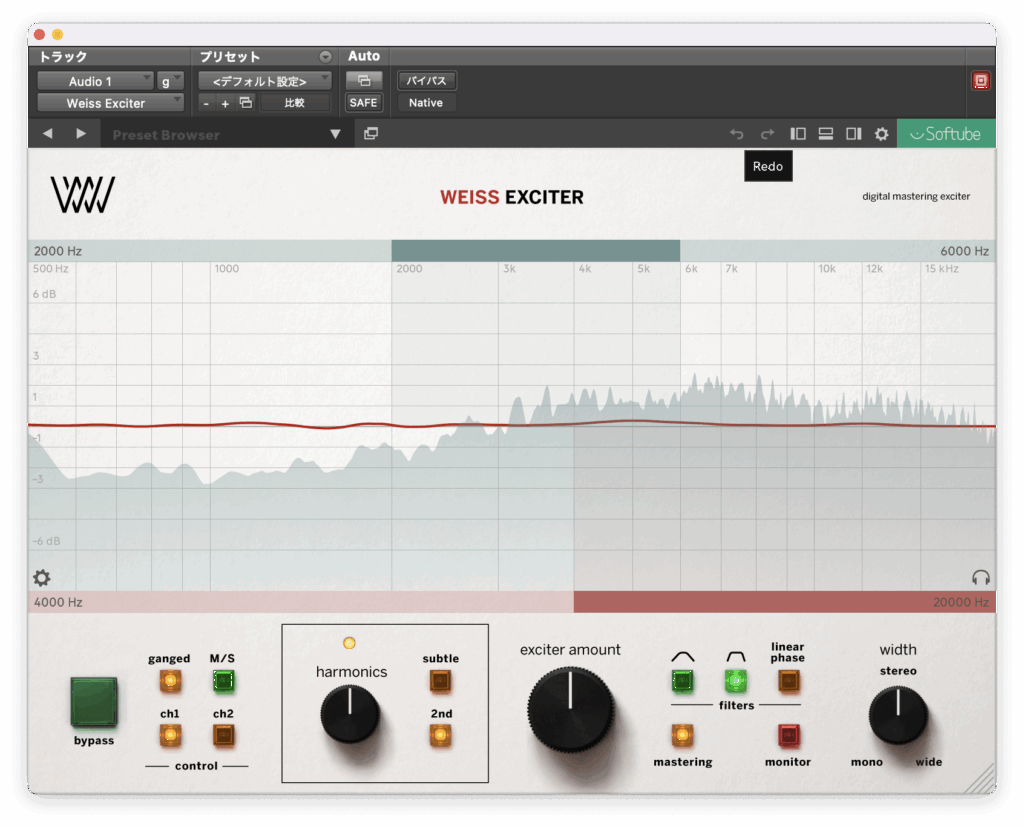Image resolution: width=1024 pixels, height=827 pixels.
Task: Go to next preset arrow
Action: pyautogui.click(x=81, y=134)
